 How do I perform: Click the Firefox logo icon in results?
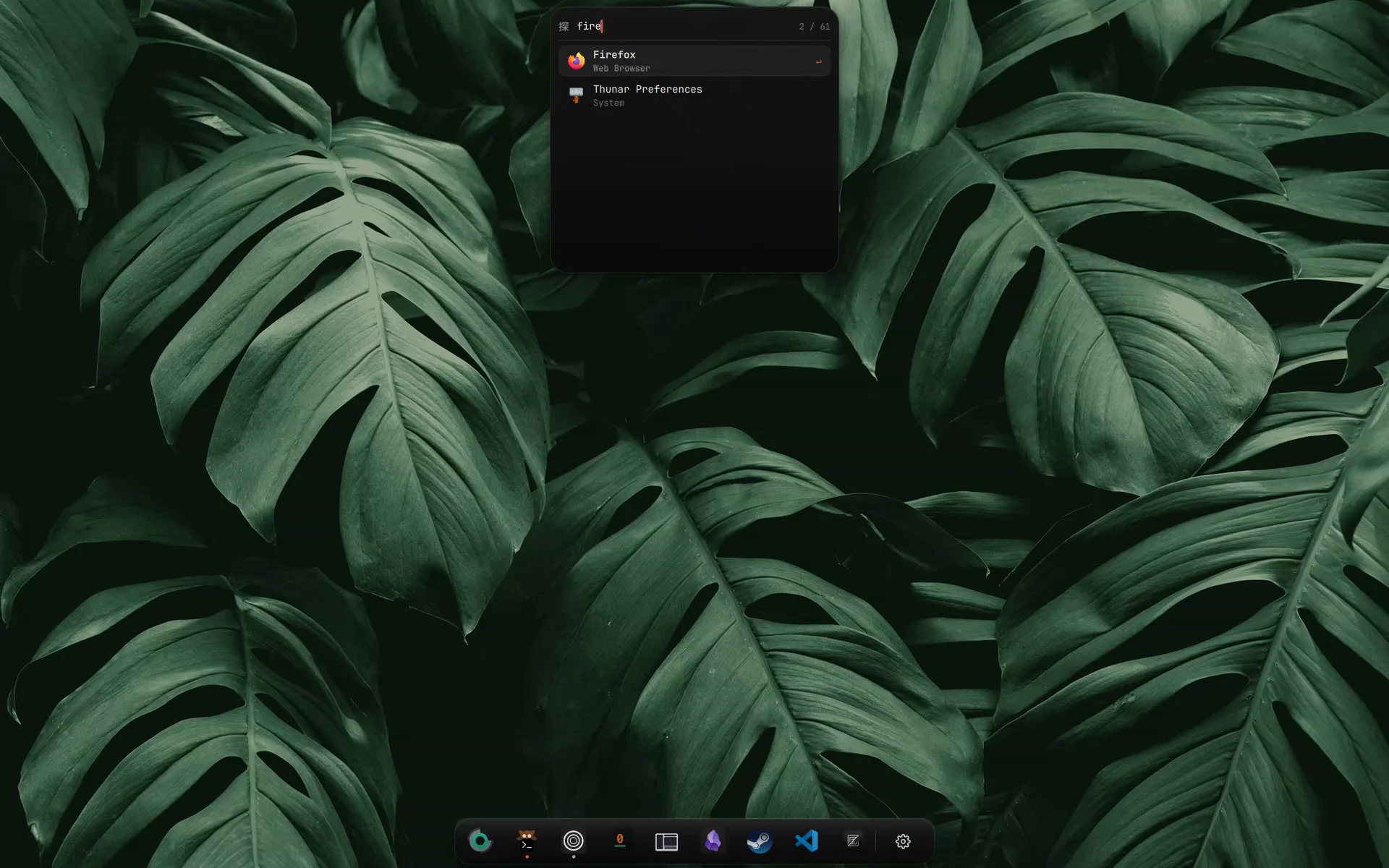pos(576,61)
